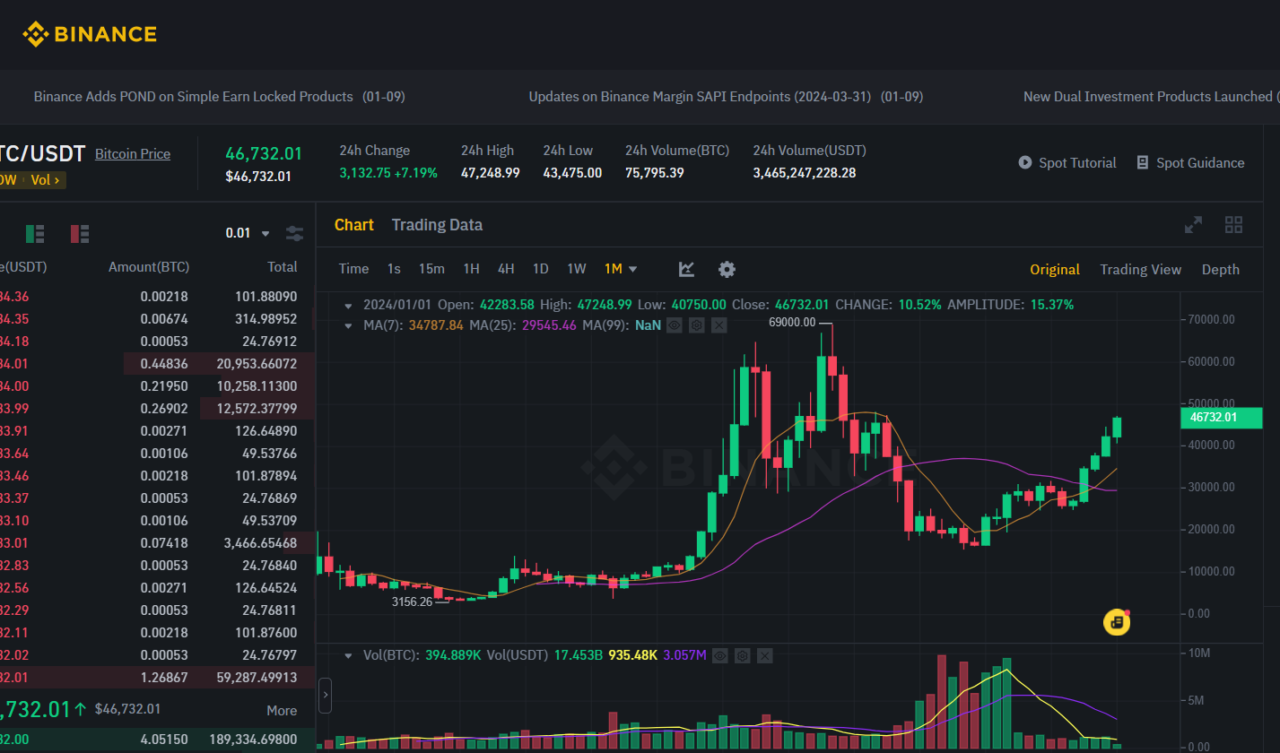Click the 3156.26 low marker label
The width and height of the screenshot is (1280, 753).
point(412,601)
